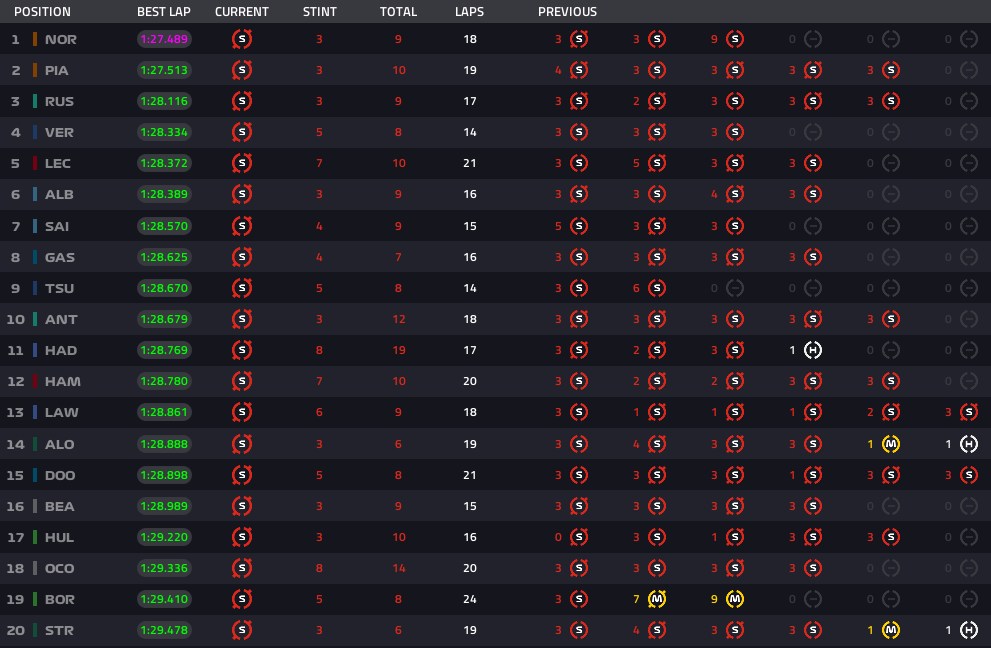The width and height of the screenshot is (991, 648).
Task: Click TSU's 6-lap soft tyre icon
Action: point(657,288)
